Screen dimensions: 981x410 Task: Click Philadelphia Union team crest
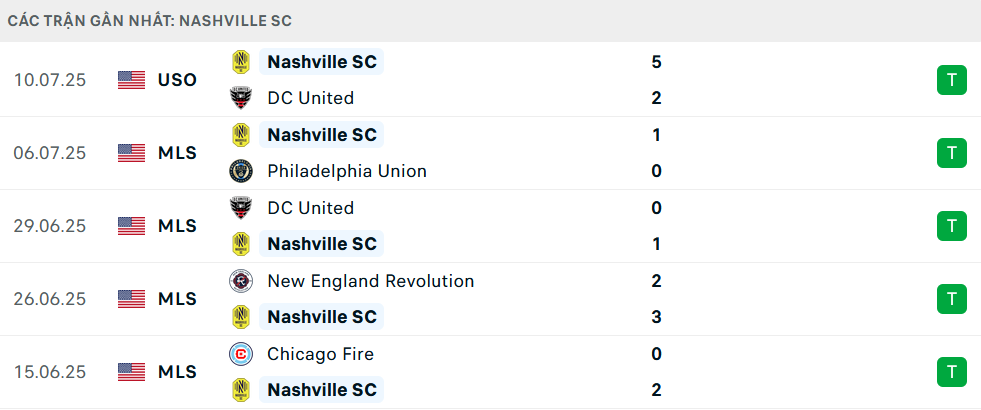coord(241,171)
